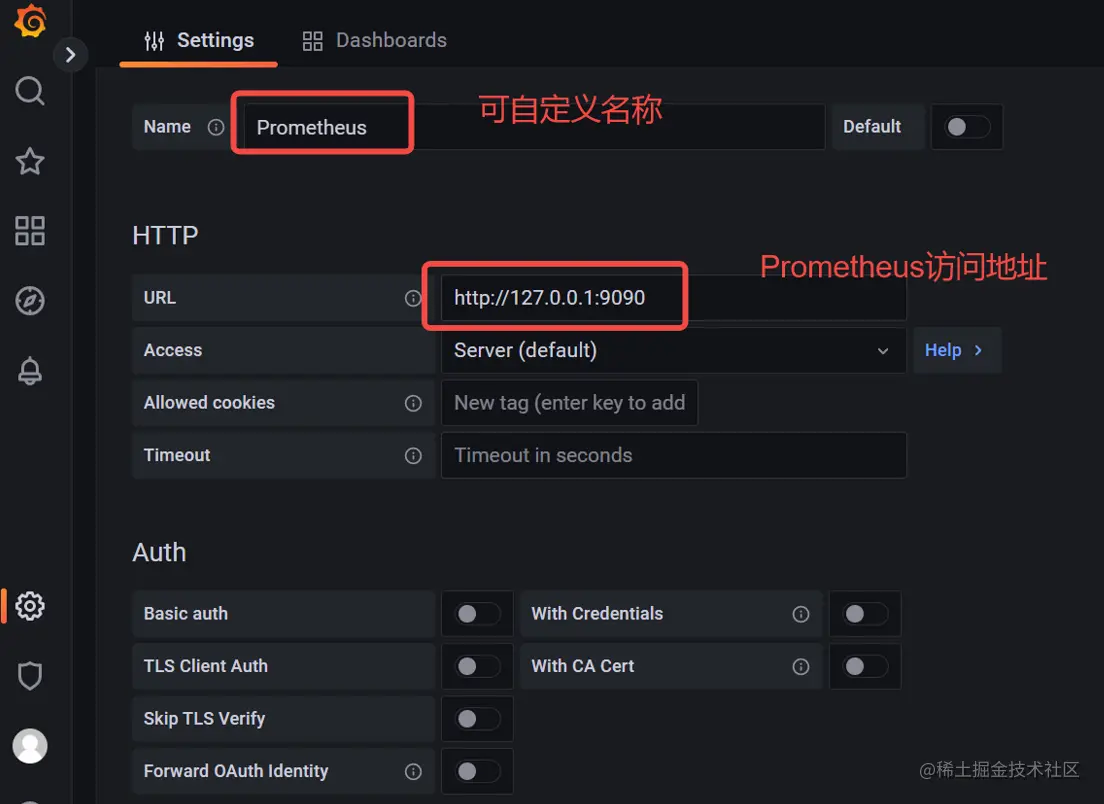Open the Alerting bell icon

(x=30, y=370)
